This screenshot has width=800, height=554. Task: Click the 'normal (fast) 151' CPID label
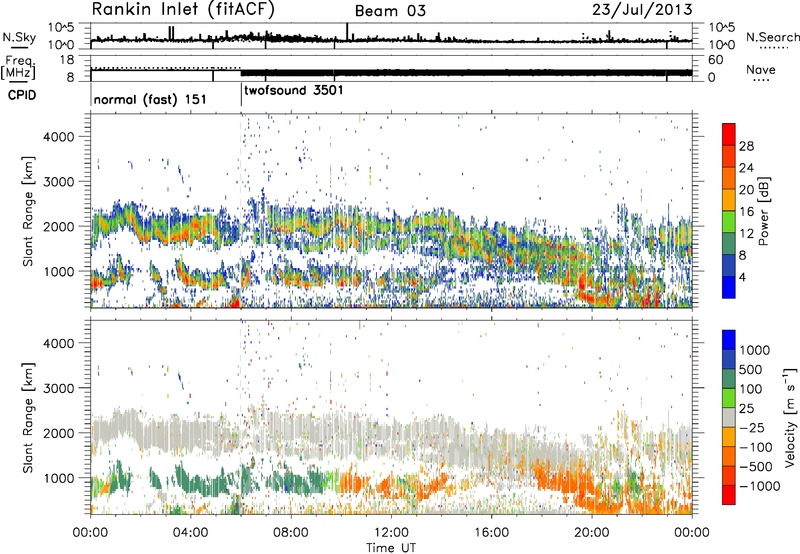(150, 99)
